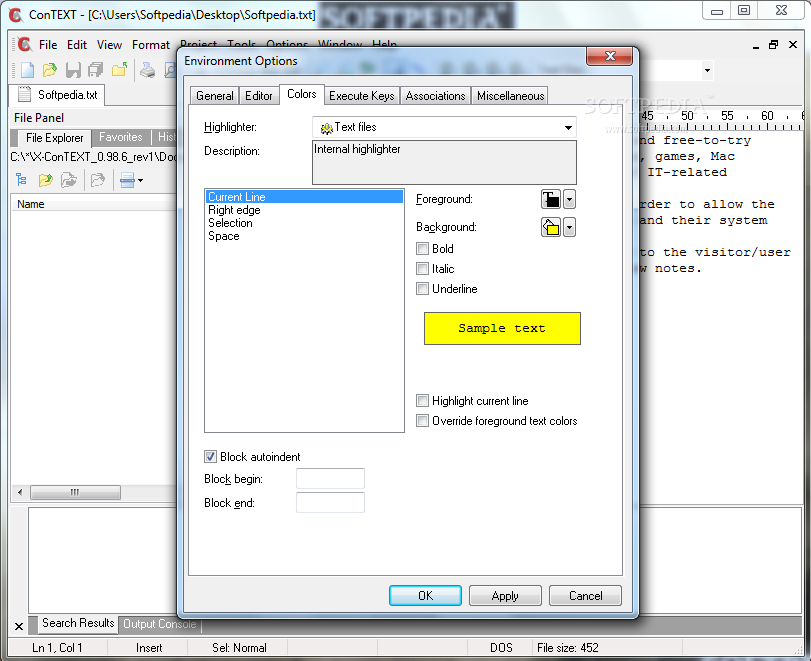The image size is (811, 661).
Task: Click the Foreground color swatch button
Action: (x=551, y=199)
